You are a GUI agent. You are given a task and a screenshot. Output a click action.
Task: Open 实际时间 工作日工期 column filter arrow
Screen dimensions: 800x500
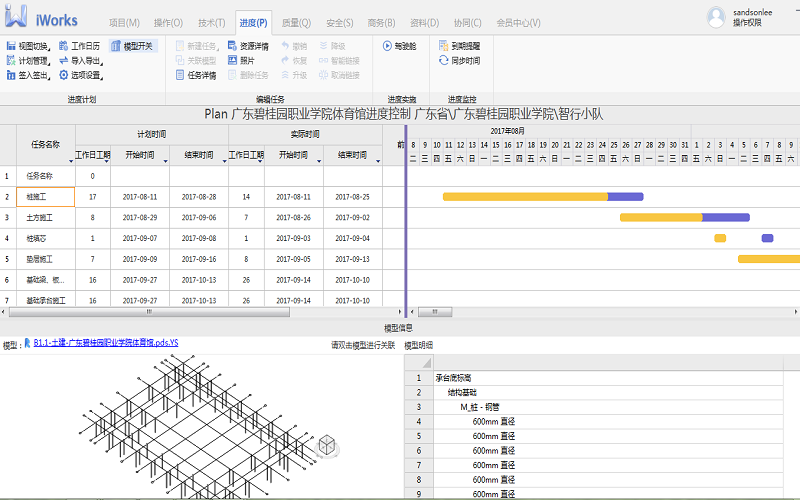260,161
